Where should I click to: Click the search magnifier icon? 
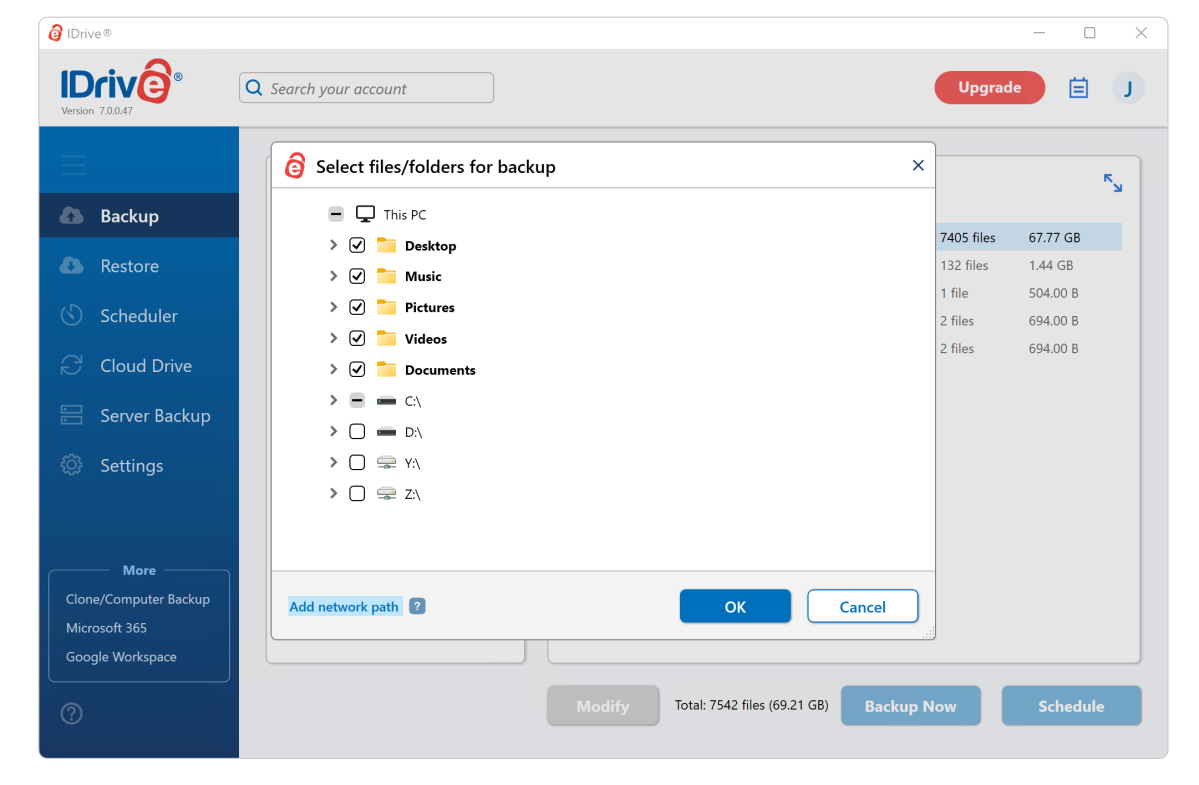(x=254, y=88)
